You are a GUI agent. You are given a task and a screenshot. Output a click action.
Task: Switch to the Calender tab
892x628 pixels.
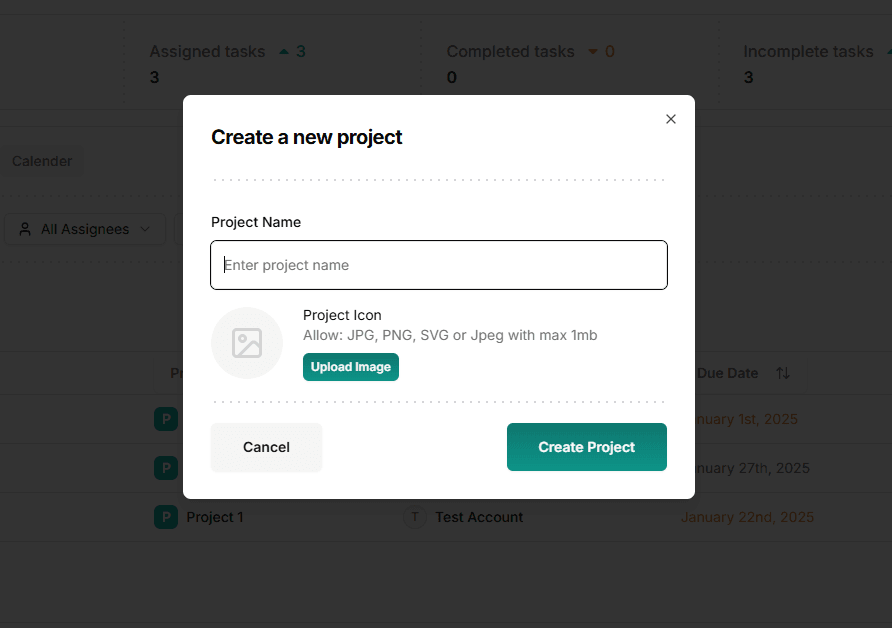[x=42, y=161]
